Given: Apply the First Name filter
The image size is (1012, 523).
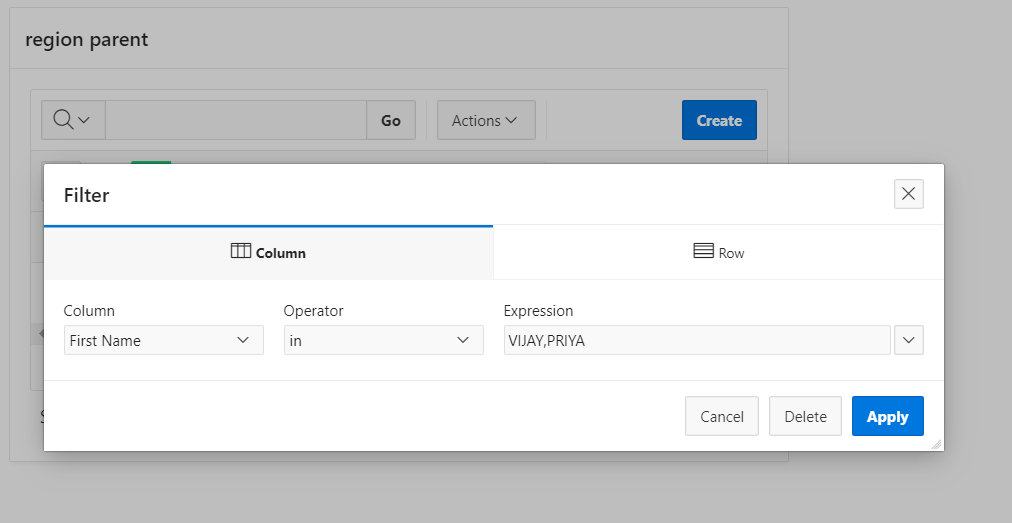Looking at the screenshot, I should 887,416.
